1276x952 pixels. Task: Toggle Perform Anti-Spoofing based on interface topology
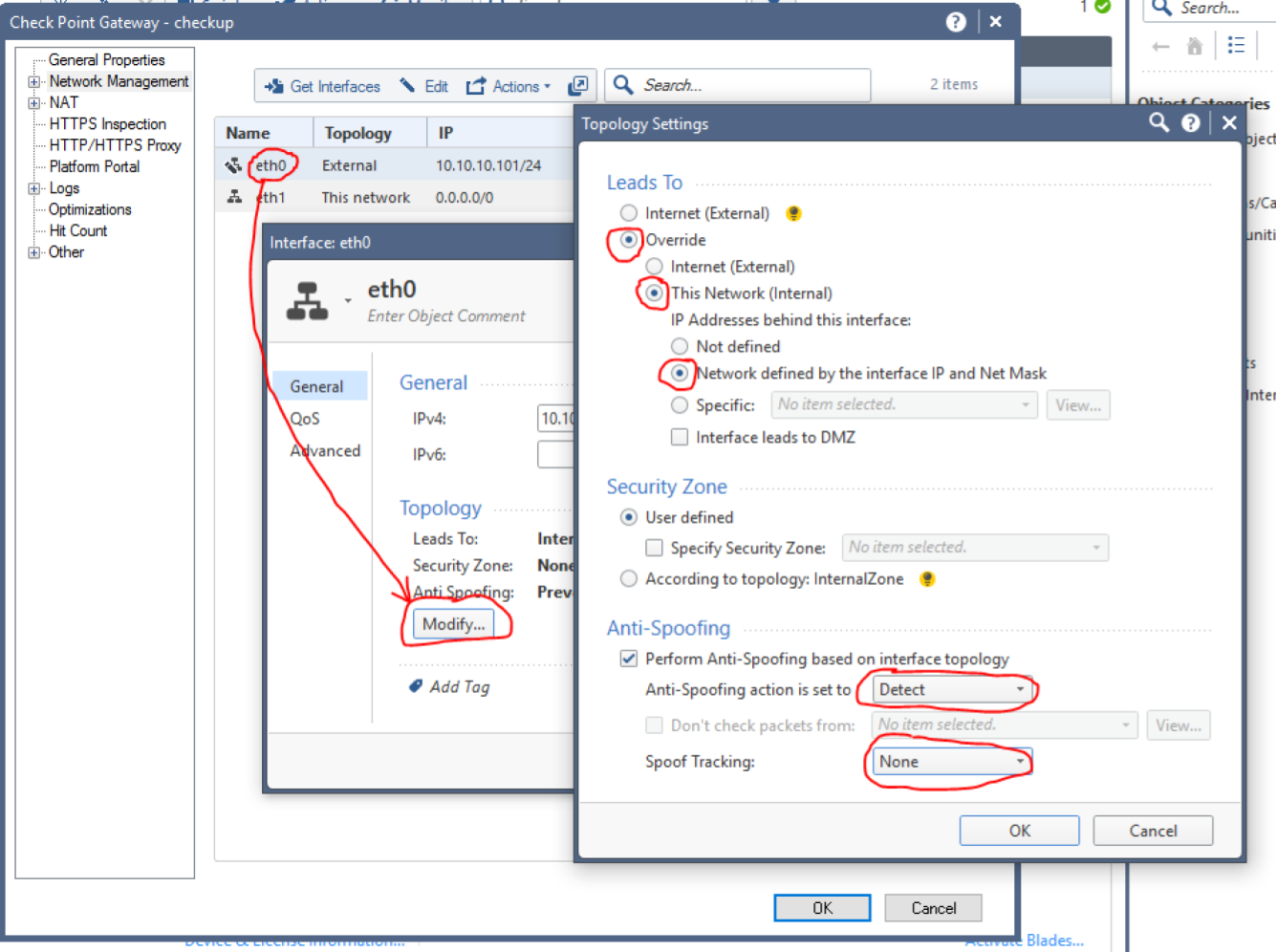628,659
